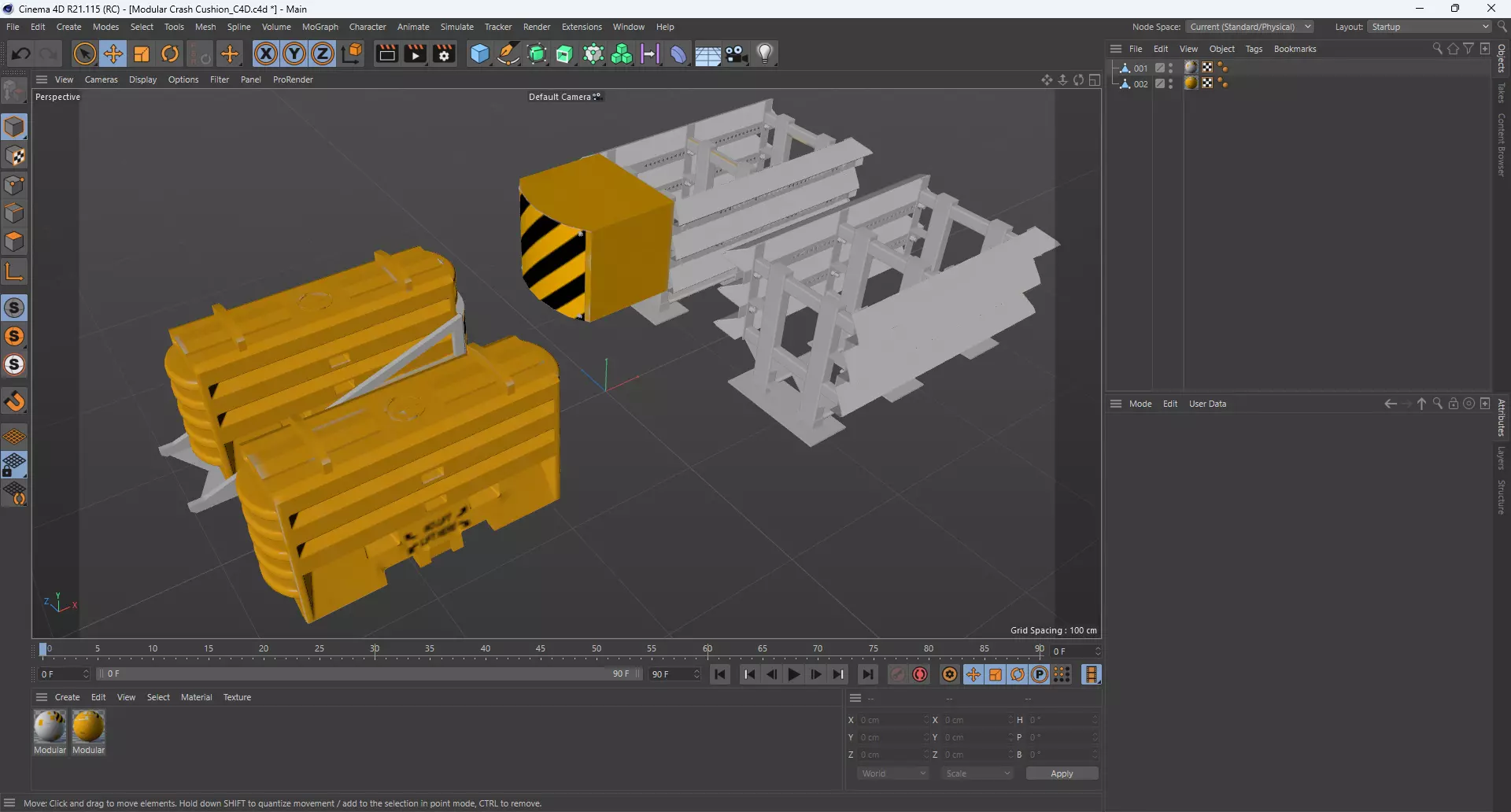Add a Volume Builder object
Viewport: 1511px width, 812px height.
[622, 54]
